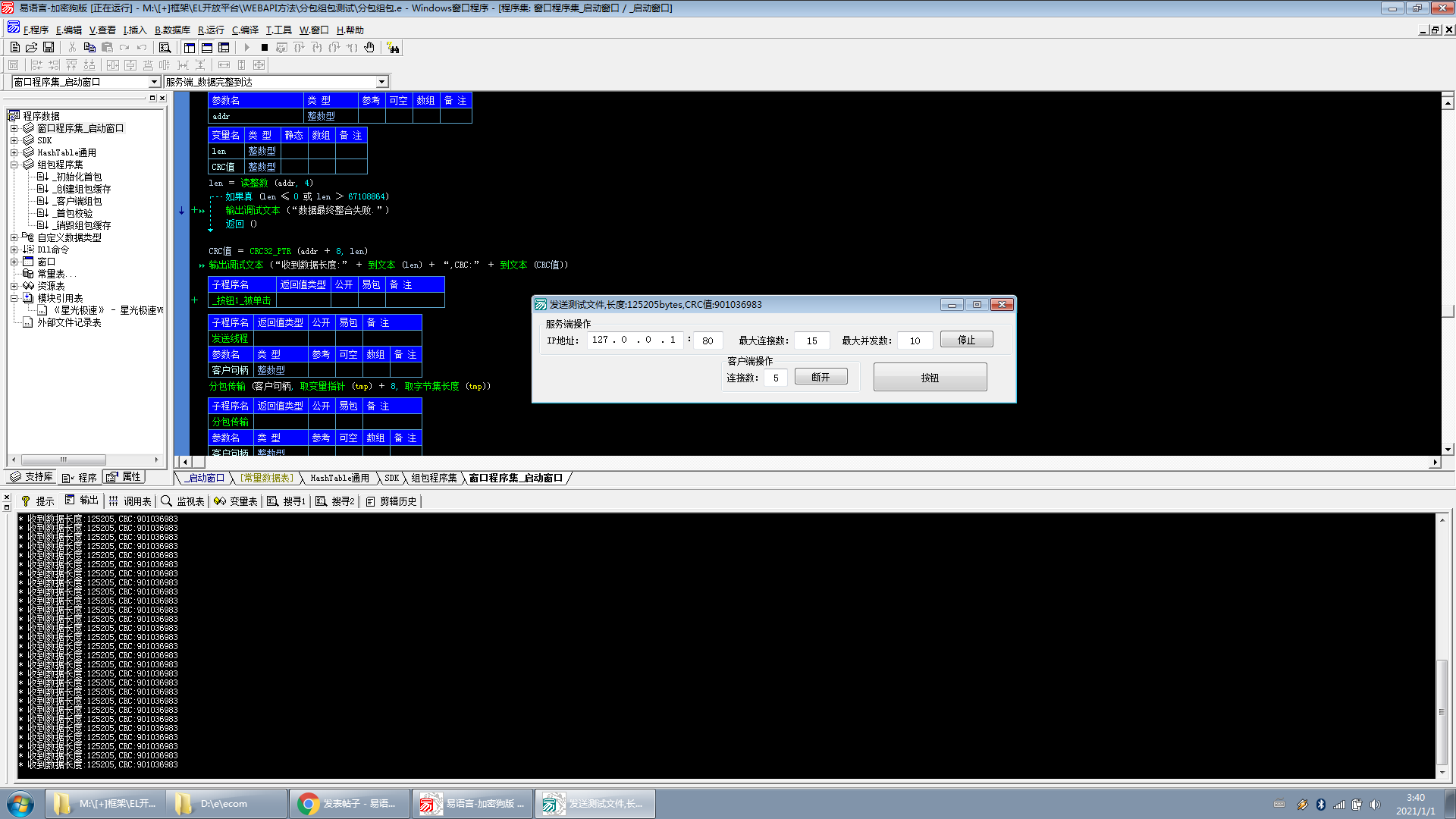This screenshot has width=1456, height=819.
Task: Click the Windows Start orb
Action: (x=20, y=804)
